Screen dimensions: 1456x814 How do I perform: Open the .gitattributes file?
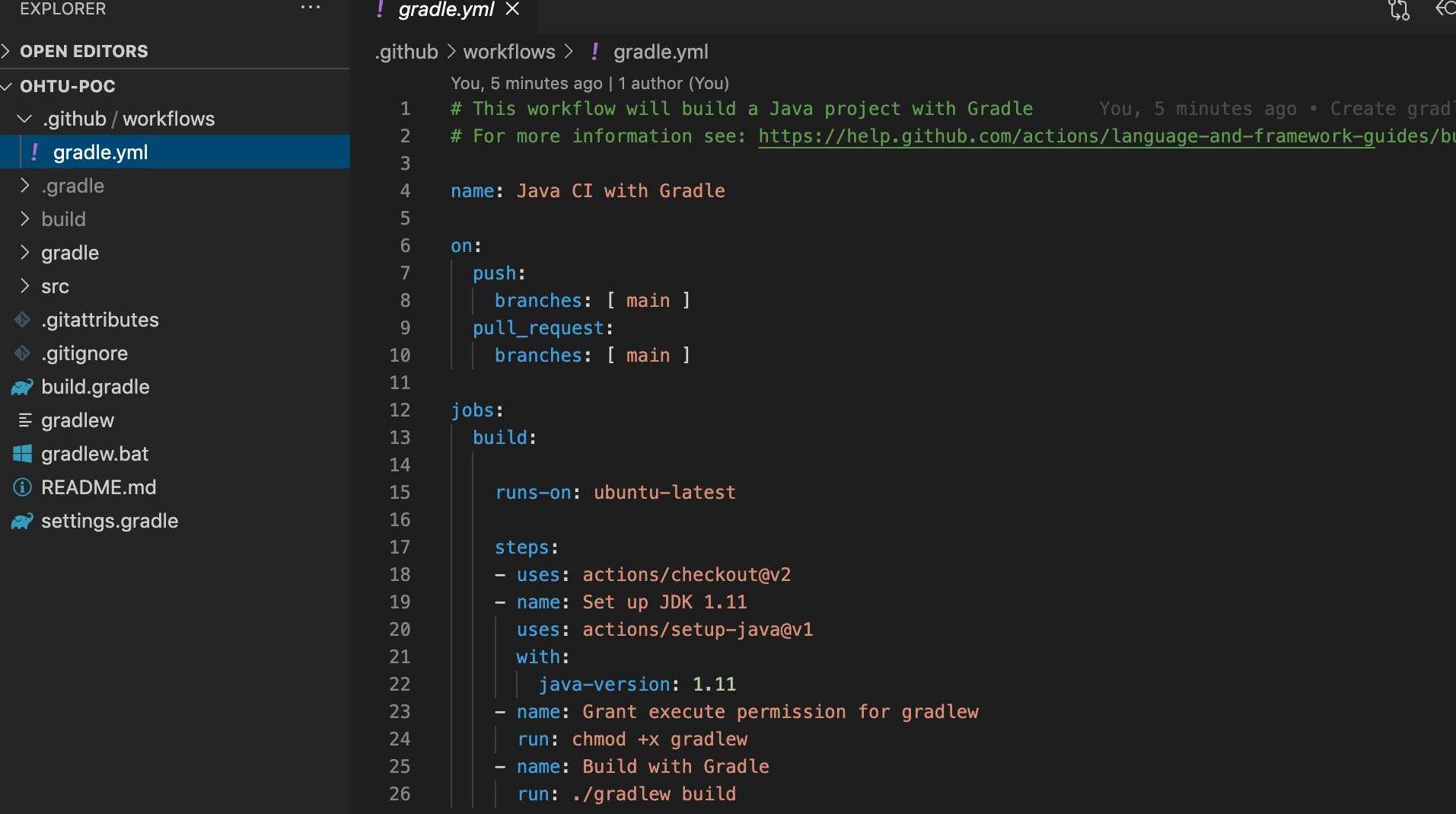point(175,320)
